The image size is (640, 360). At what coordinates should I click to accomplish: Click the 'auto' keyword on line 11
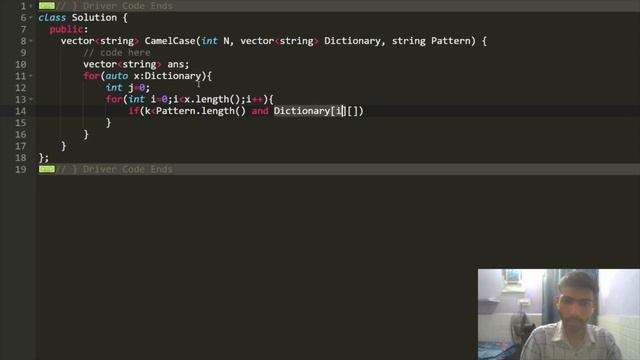(x=117, y=76)
